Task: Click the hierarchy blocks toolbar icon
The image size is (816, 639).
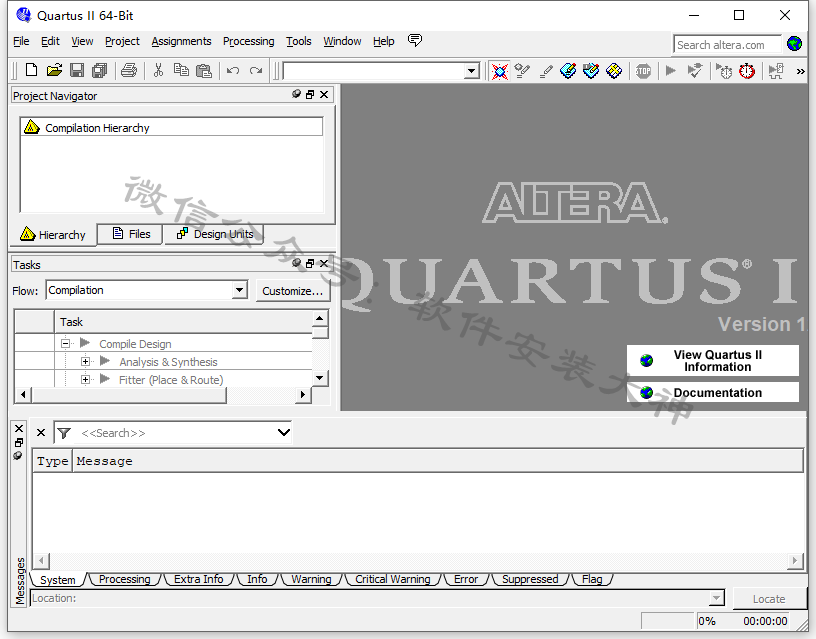Action: (x=775, y=71)
